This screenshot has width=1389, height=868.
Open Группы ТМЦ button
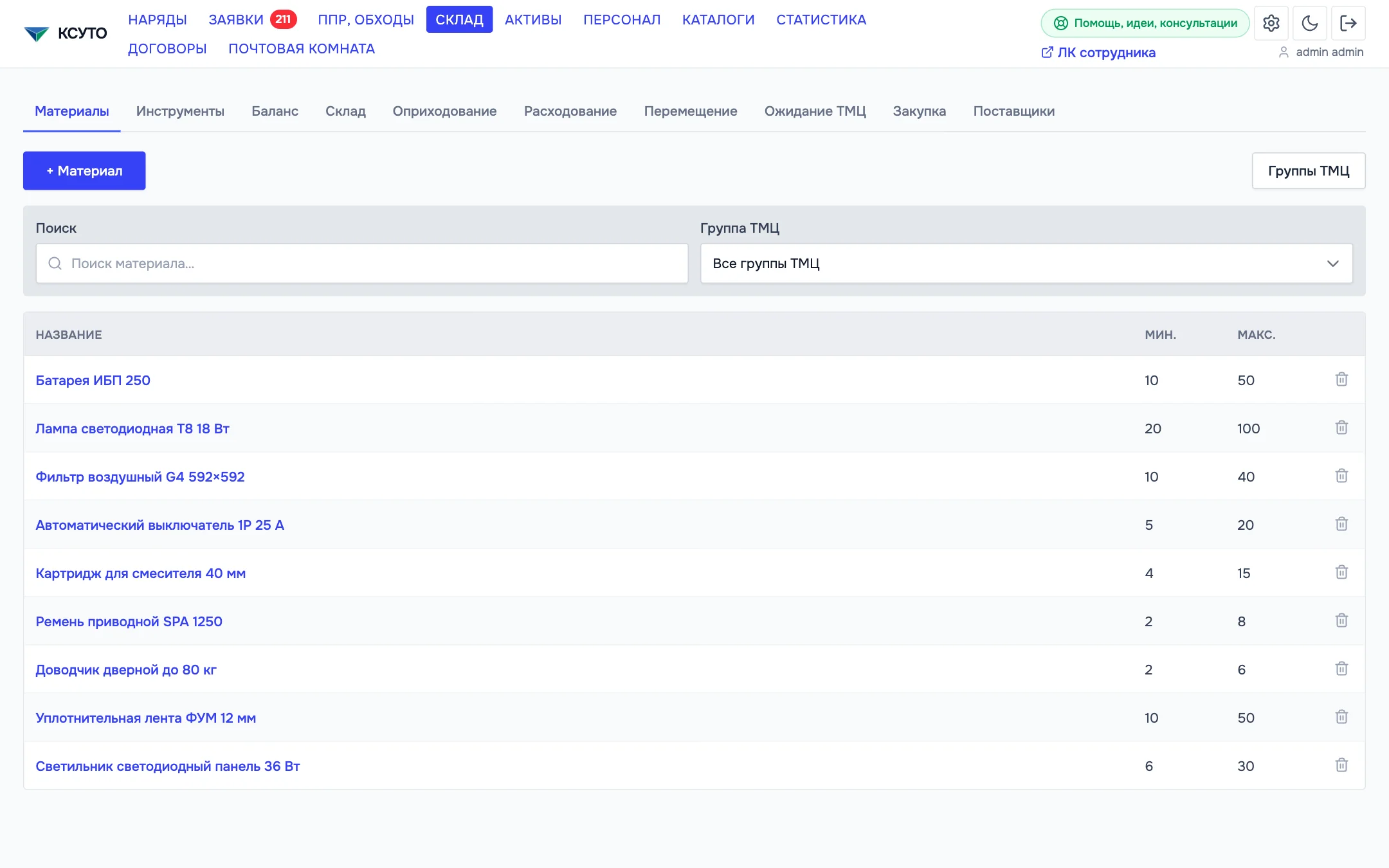pyautogui.click(x=1309, y=171)
